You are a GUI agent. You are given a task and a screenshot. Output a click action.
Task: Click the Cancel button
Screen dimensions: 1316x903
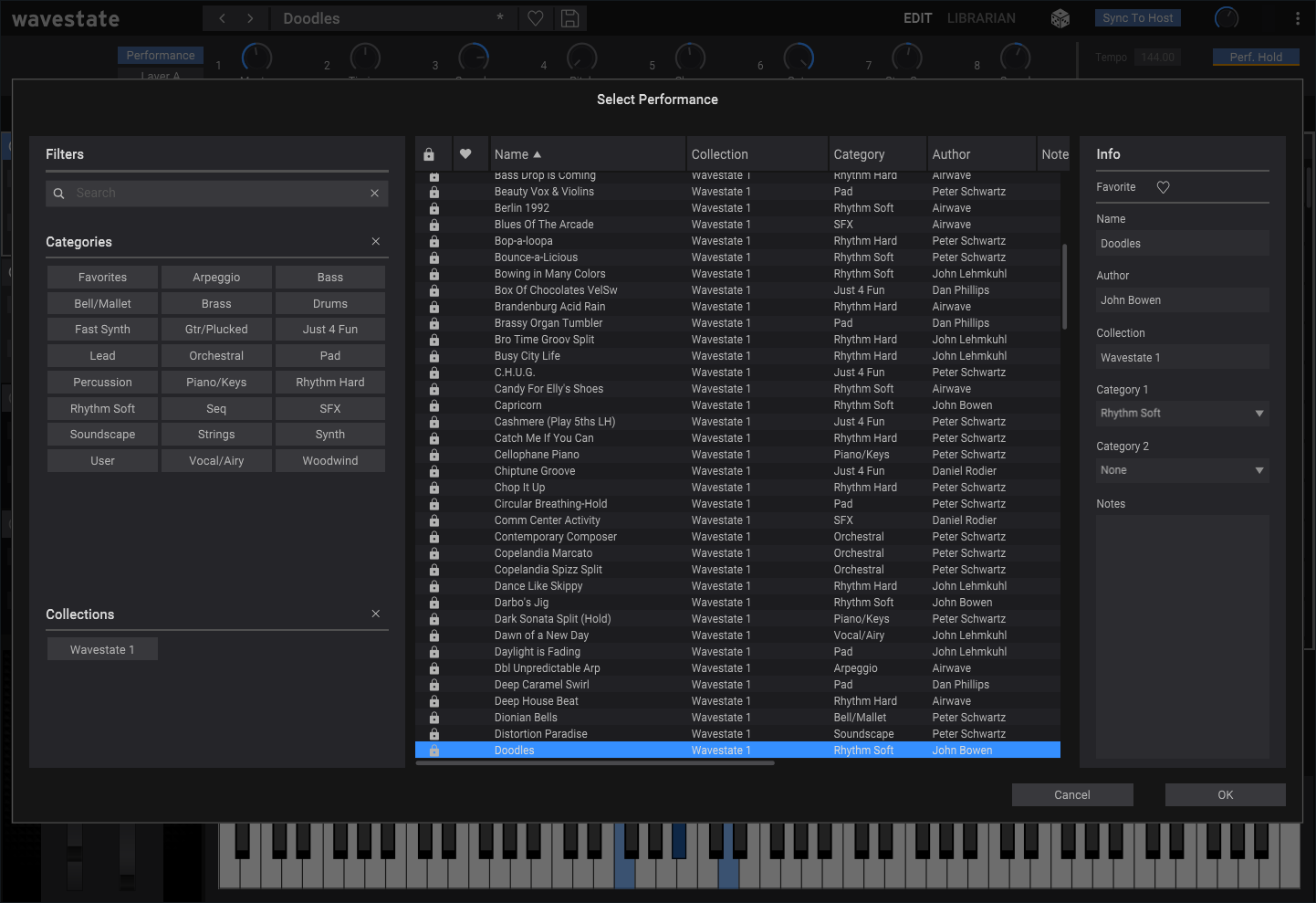coord(1072,795)
